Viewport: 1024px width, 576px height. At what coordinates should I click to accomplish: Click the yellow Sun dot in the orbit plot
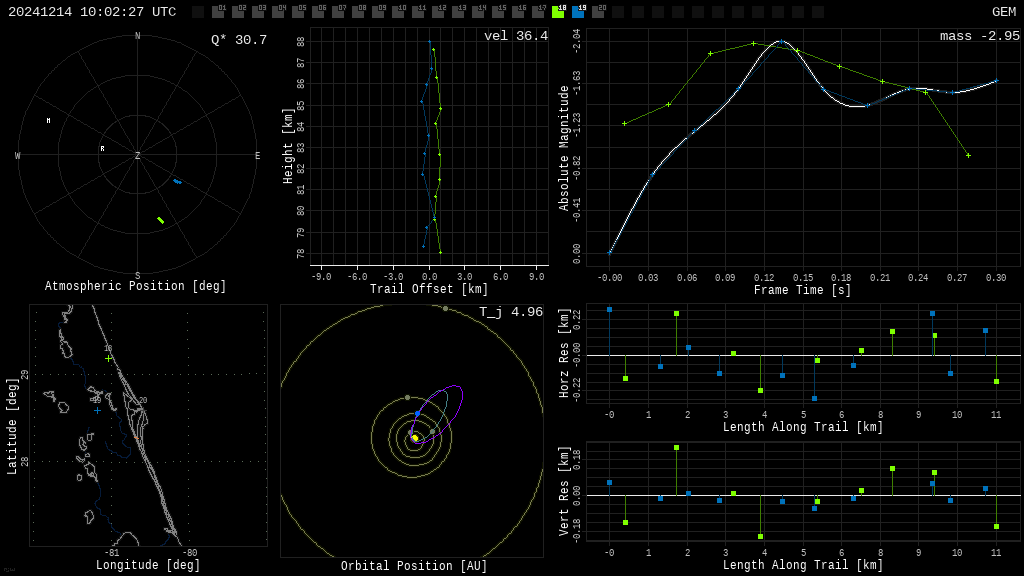point(415,438)
